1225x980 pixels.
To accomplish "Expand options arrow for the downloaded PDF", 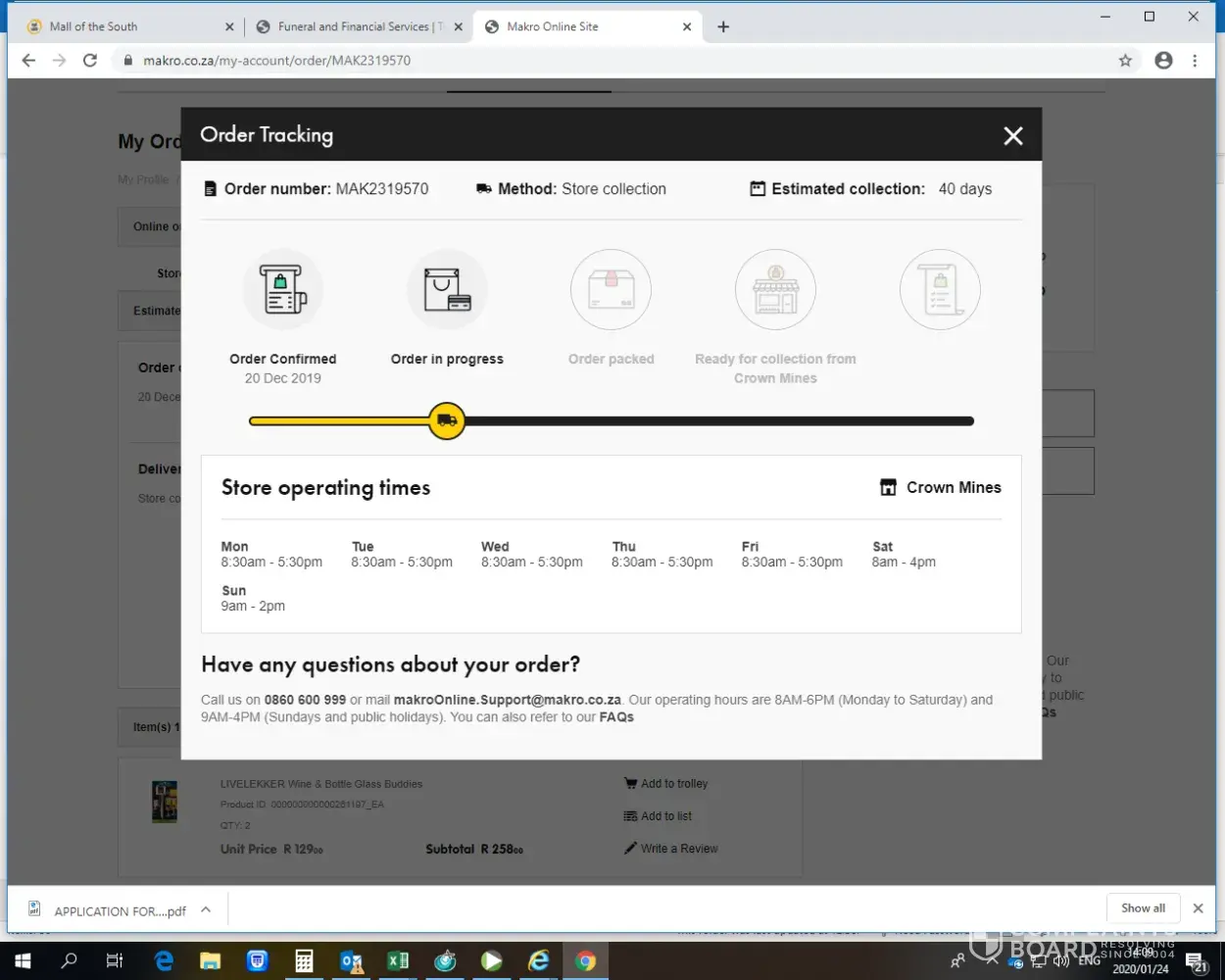I will coord(206,909).
